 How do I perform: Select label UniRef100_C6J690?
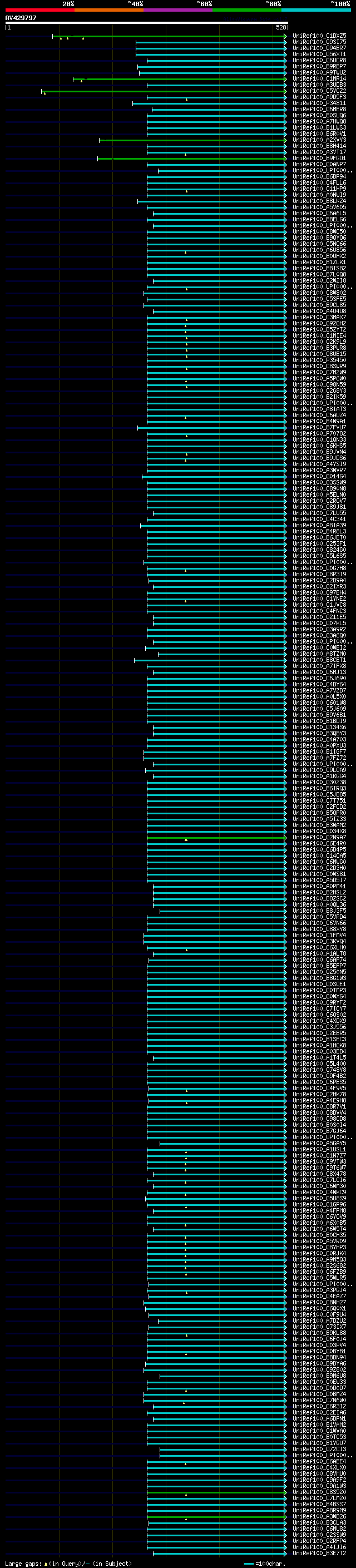[x=319, y=678]
